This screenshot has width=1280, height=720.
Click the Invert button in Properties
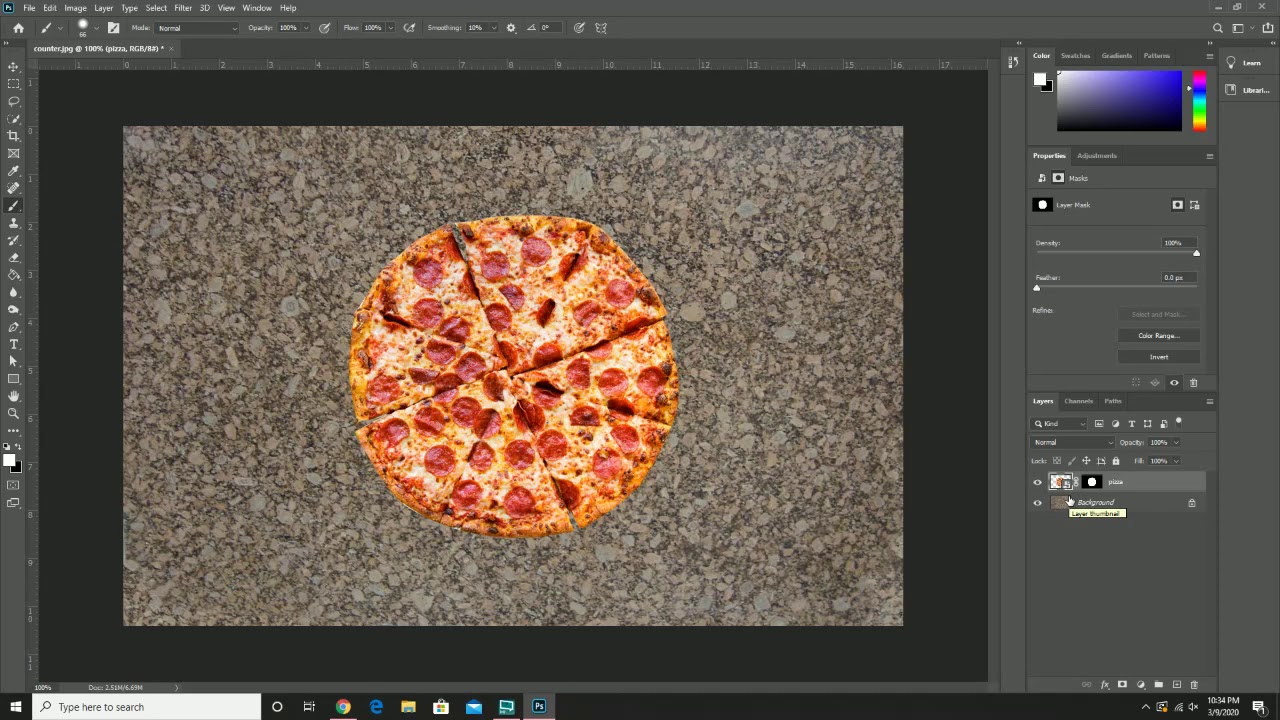pos(1158,357)
